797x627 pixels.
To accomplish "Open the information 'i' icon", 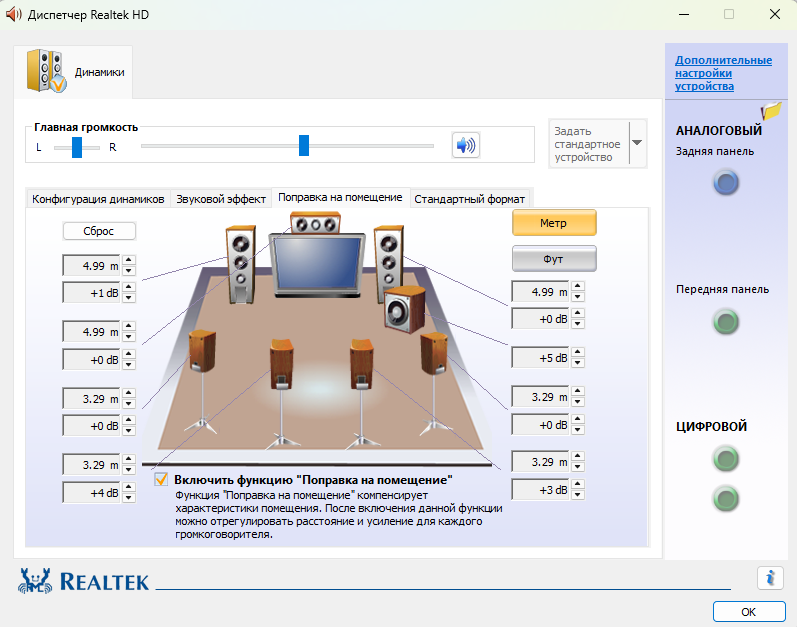I will coord(770,578).
